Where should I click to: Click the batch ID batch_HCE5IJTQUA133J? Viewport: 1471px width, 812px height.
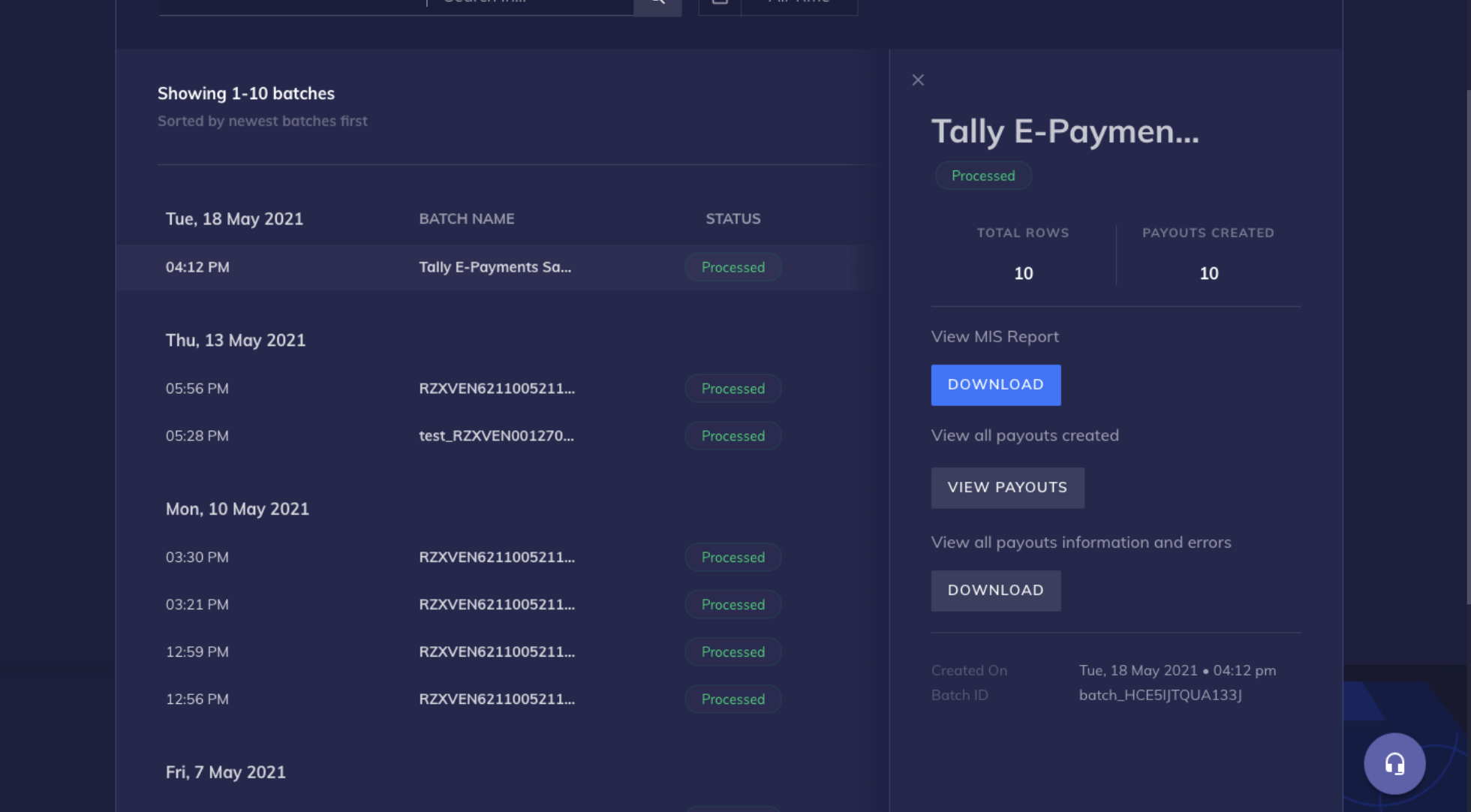point(1160,695)
